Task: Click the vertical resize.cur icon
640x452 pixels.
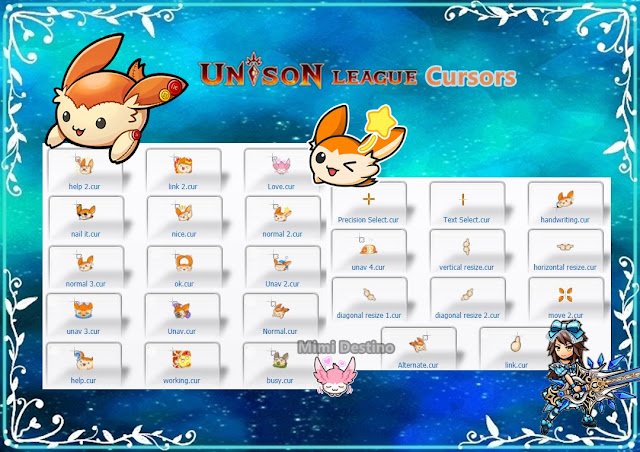Action: tap(467, 247)
